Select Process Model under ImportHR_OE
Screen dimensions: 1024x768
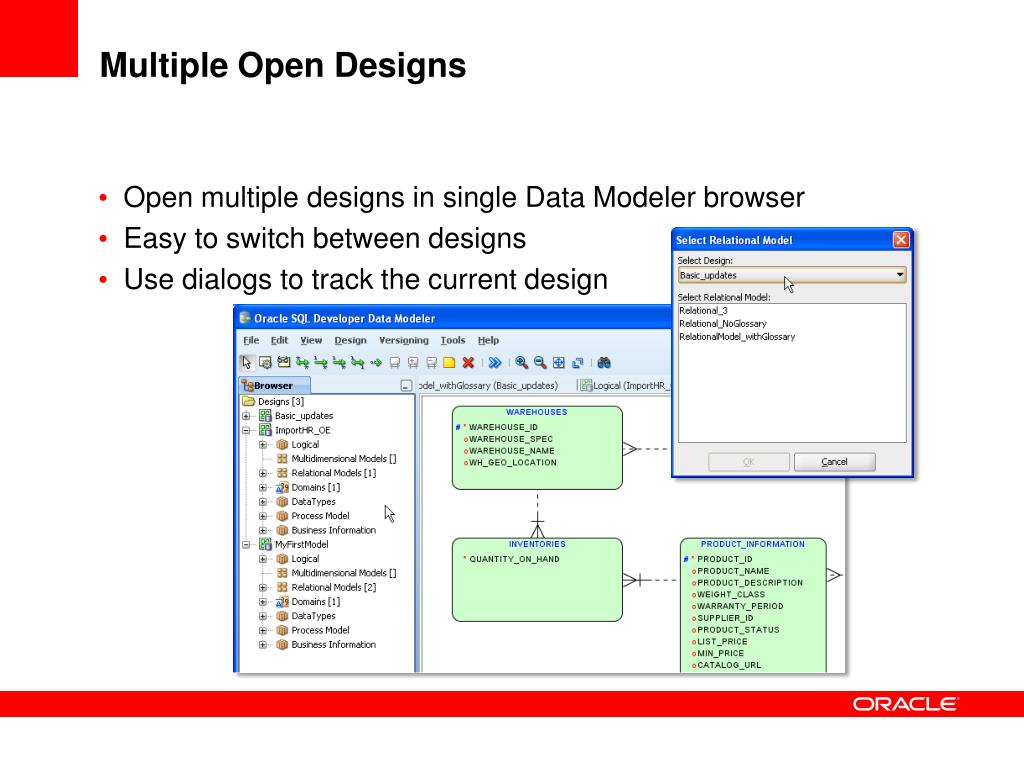click(x=320, y=516)
